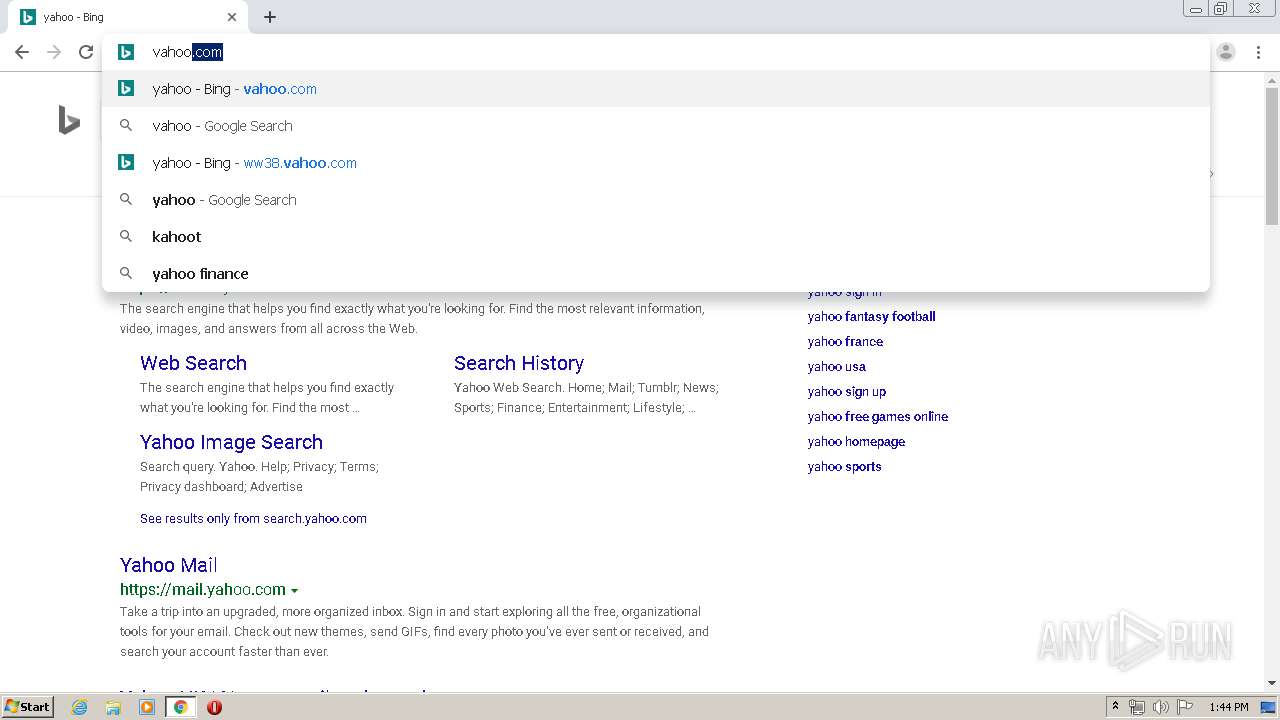Click the green https://mail.yahoo.com URL
Screen dimensions: 1280x720
[203, 589]
